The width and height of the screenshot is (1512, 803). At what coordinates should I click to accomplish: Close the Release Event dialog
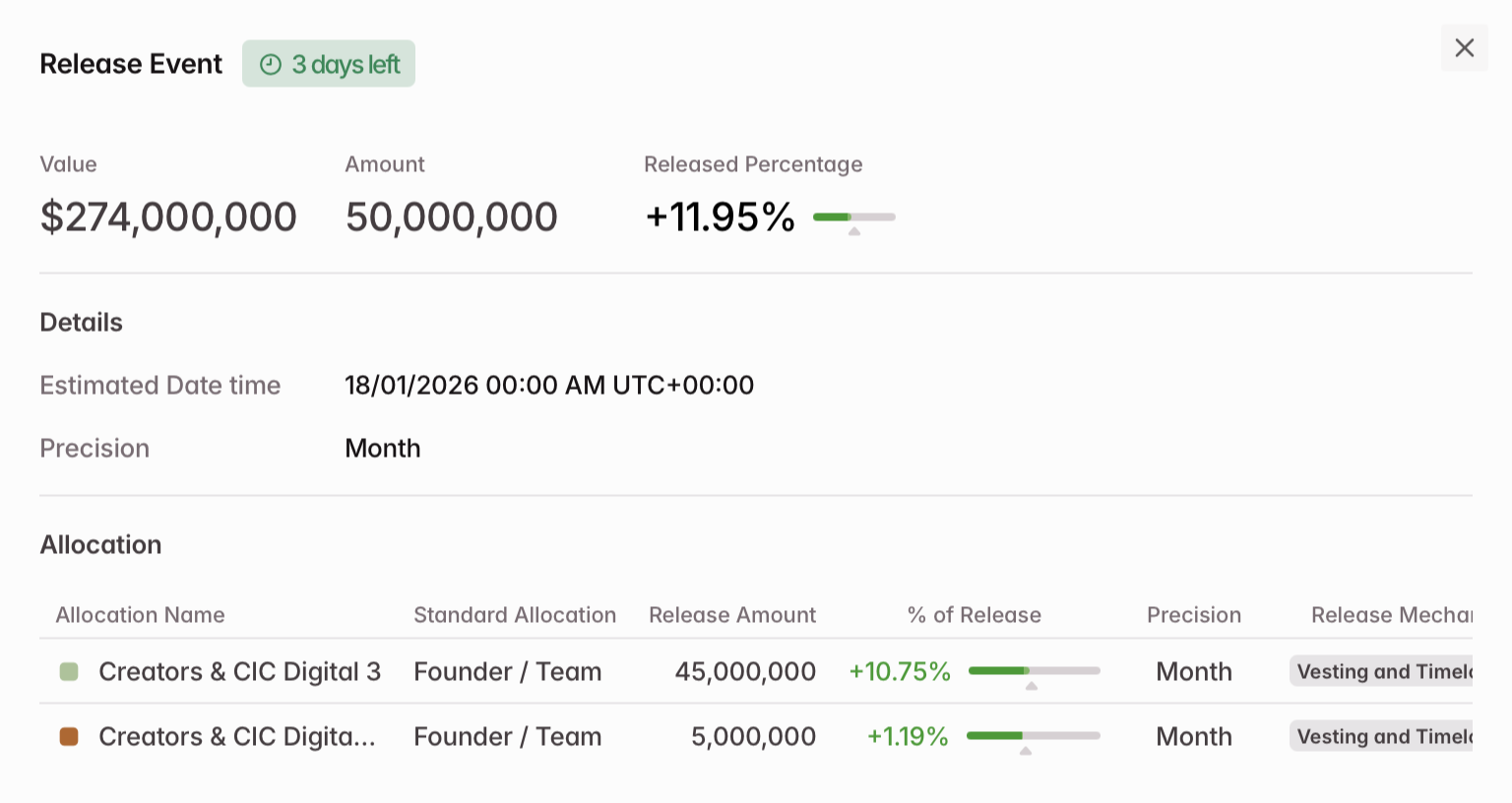click(1464, 48)
